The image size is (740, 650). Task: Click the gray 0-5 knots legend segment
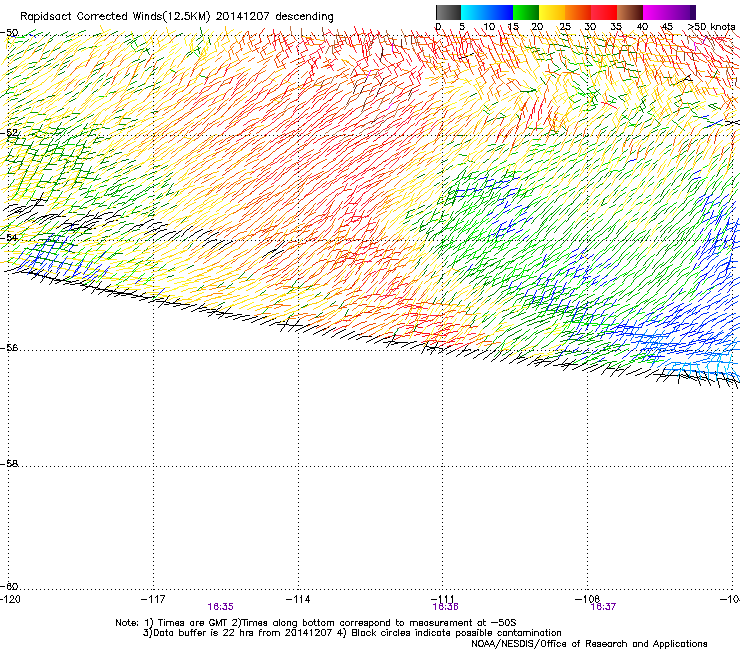pos(448,12)
